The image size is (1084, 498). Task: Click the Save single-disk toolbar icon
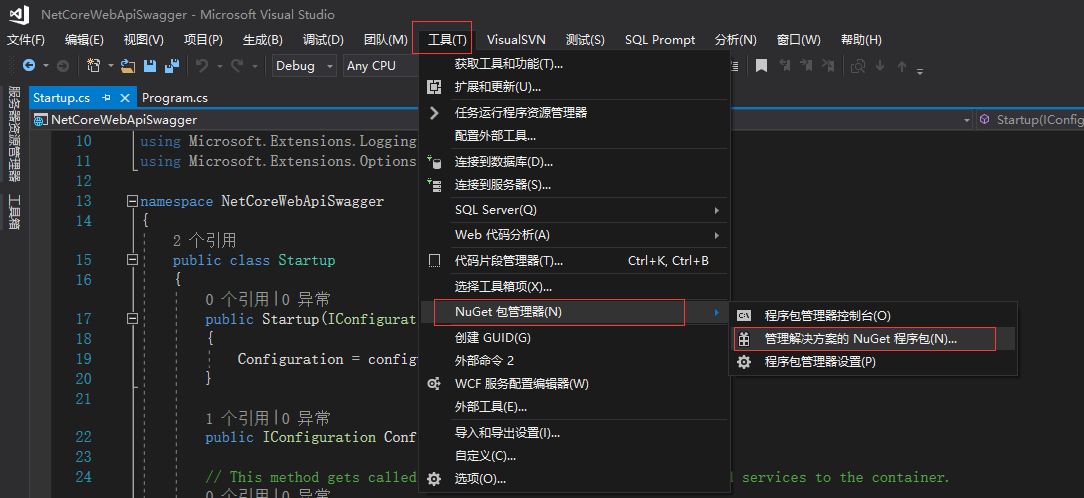149,66
